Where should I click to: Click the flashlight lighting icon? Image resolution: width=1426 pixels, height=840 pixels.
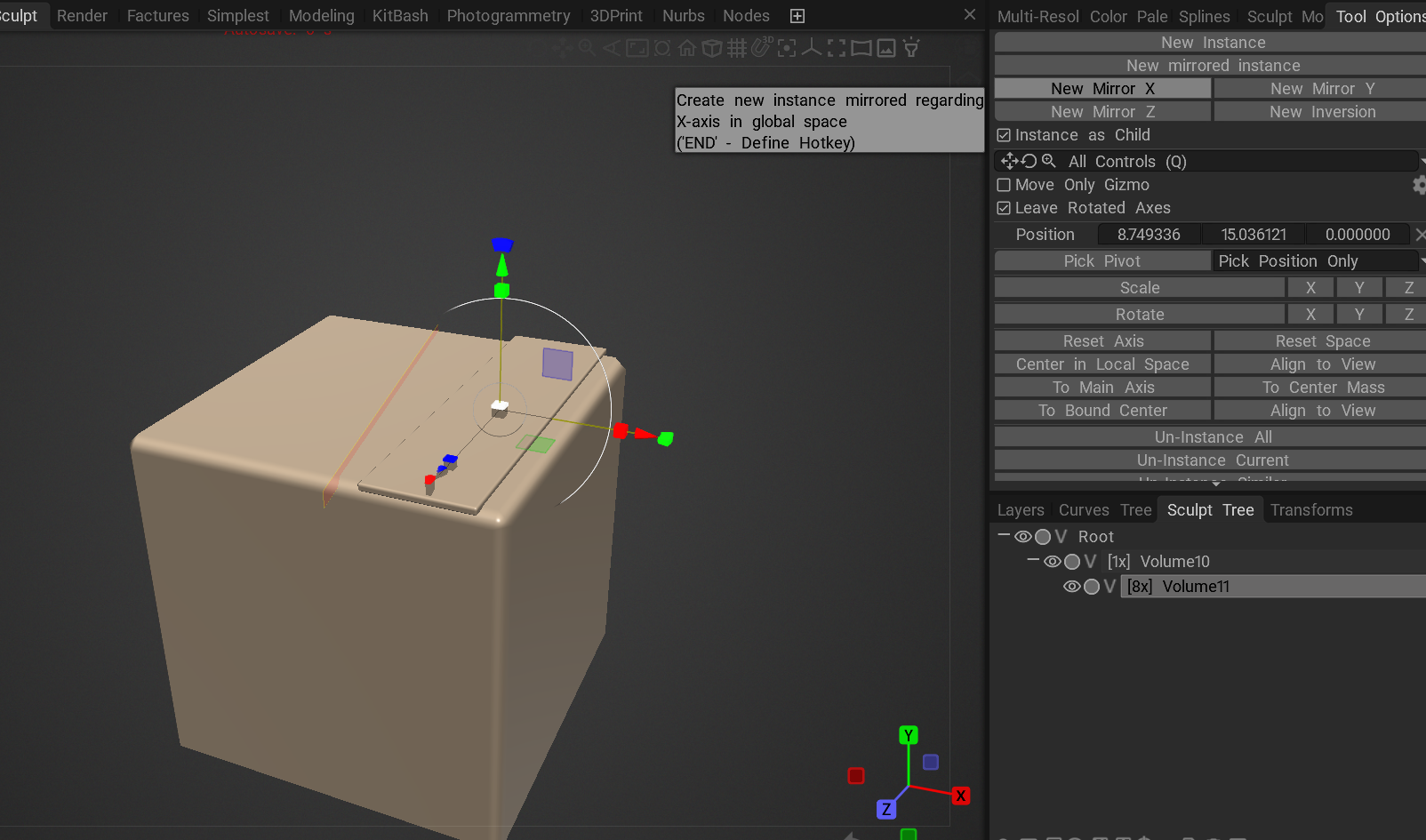click(x=911, y=48)
